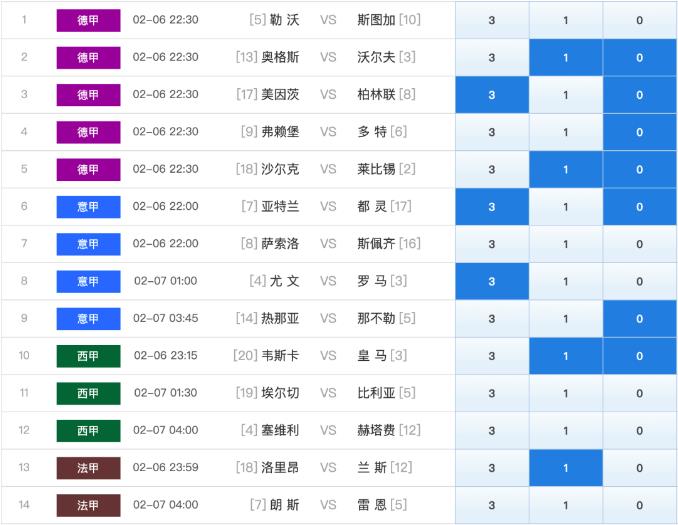Deselect 3 for 尤文 vs 罗马
The width and height of the screenshot is (678, 525).
point(492,281)
